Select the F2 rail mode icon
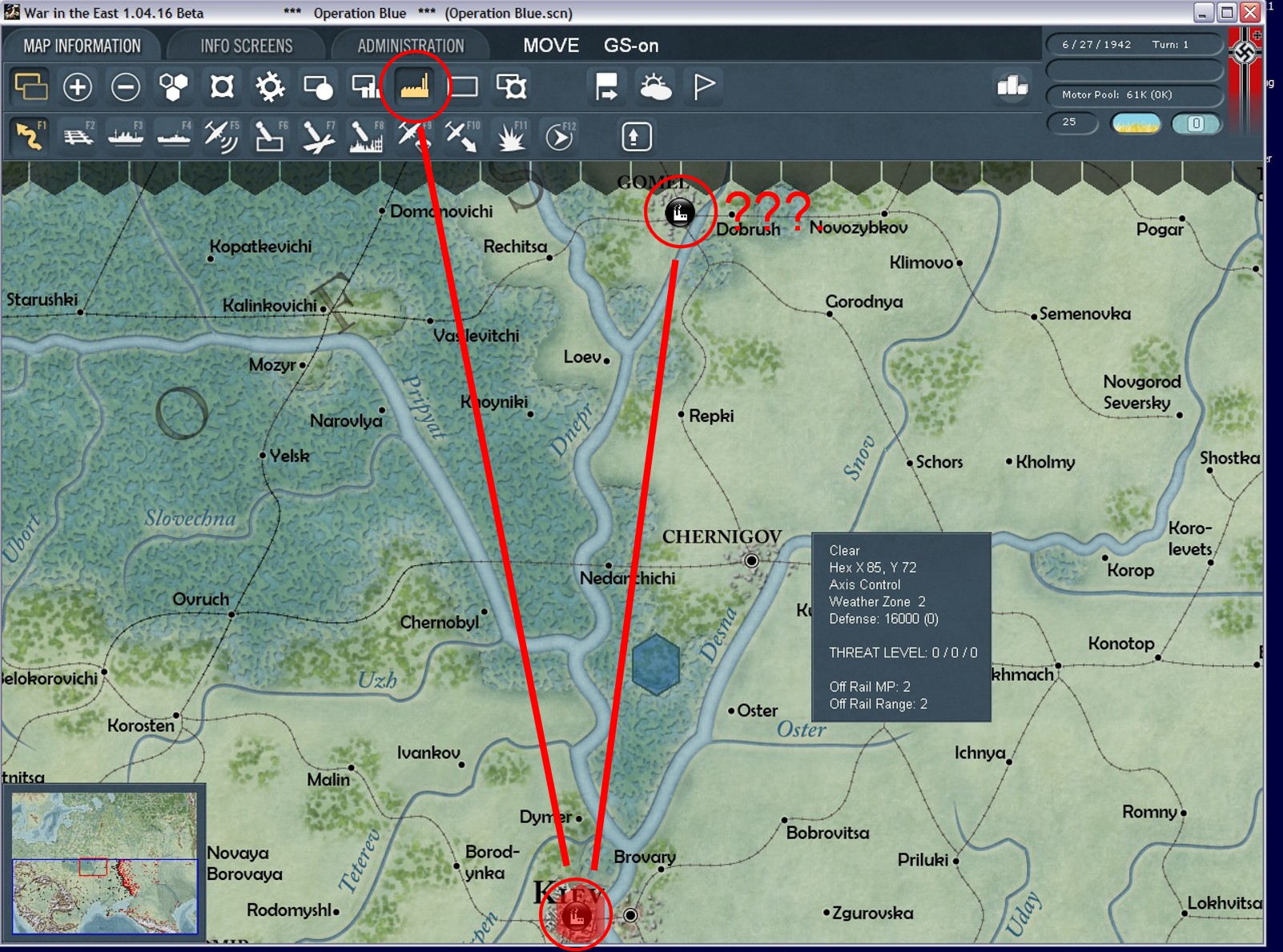 78,136
